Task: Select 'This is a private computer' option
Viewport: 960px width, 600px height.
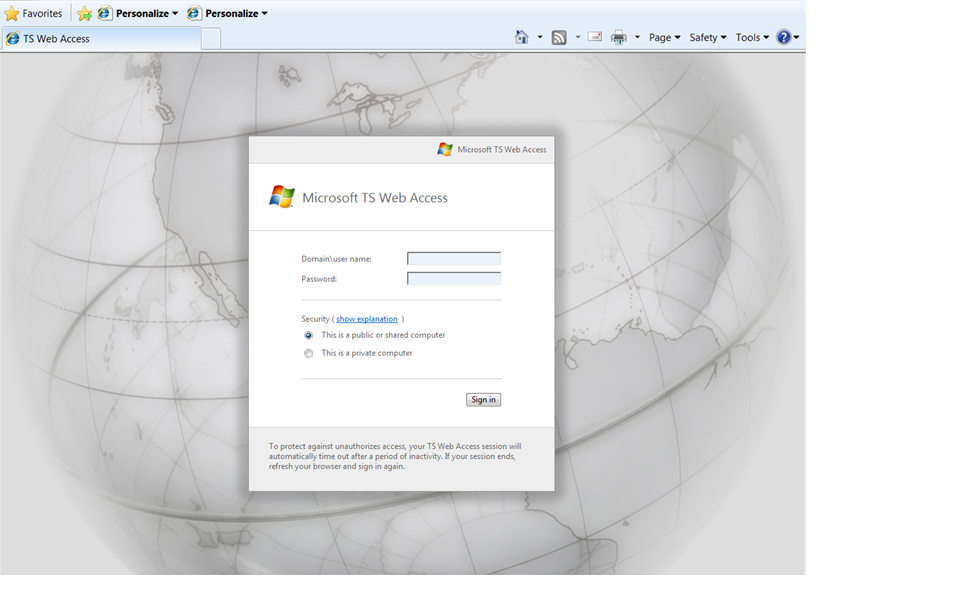Action: 309,354
